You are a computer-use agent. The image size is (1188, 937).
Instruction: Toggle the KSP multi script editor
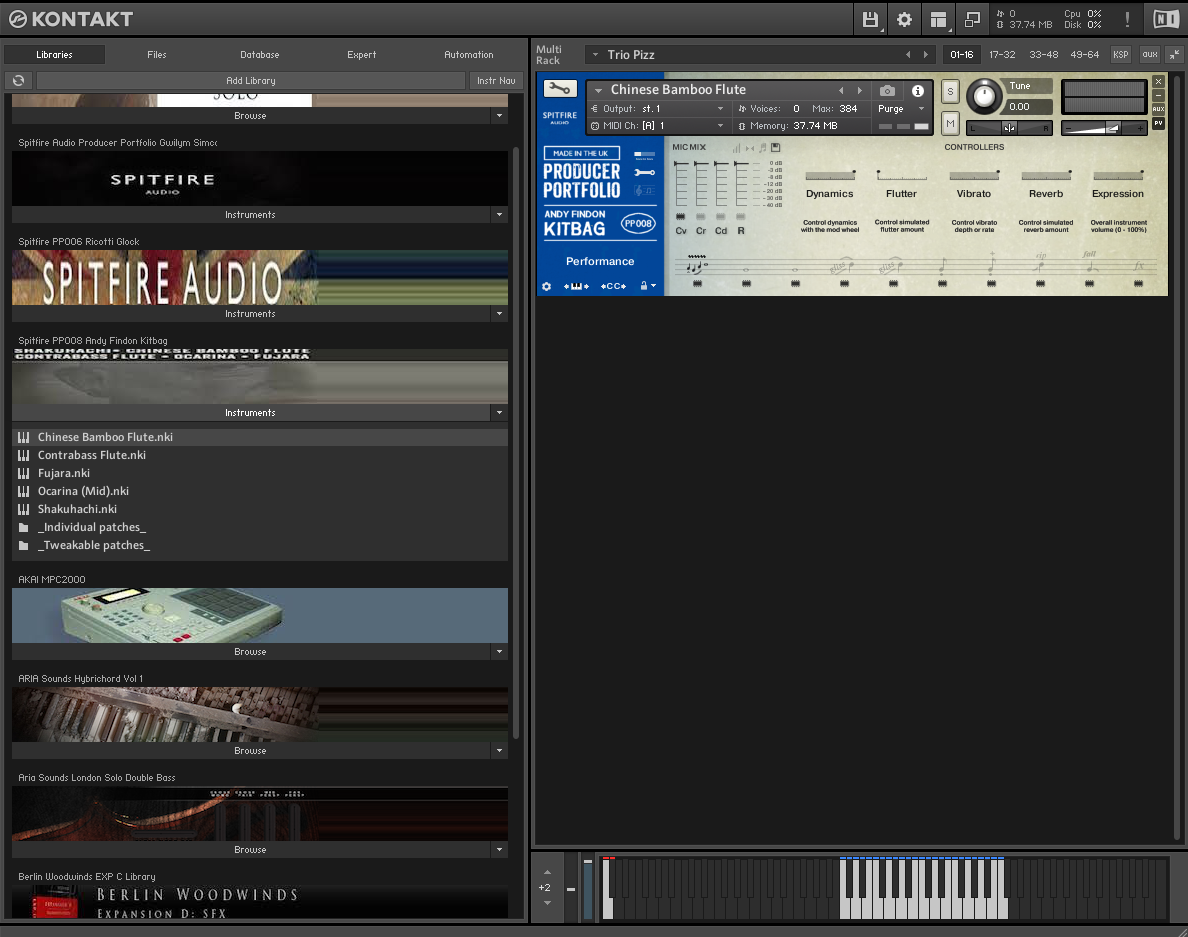click(1121, 55)
